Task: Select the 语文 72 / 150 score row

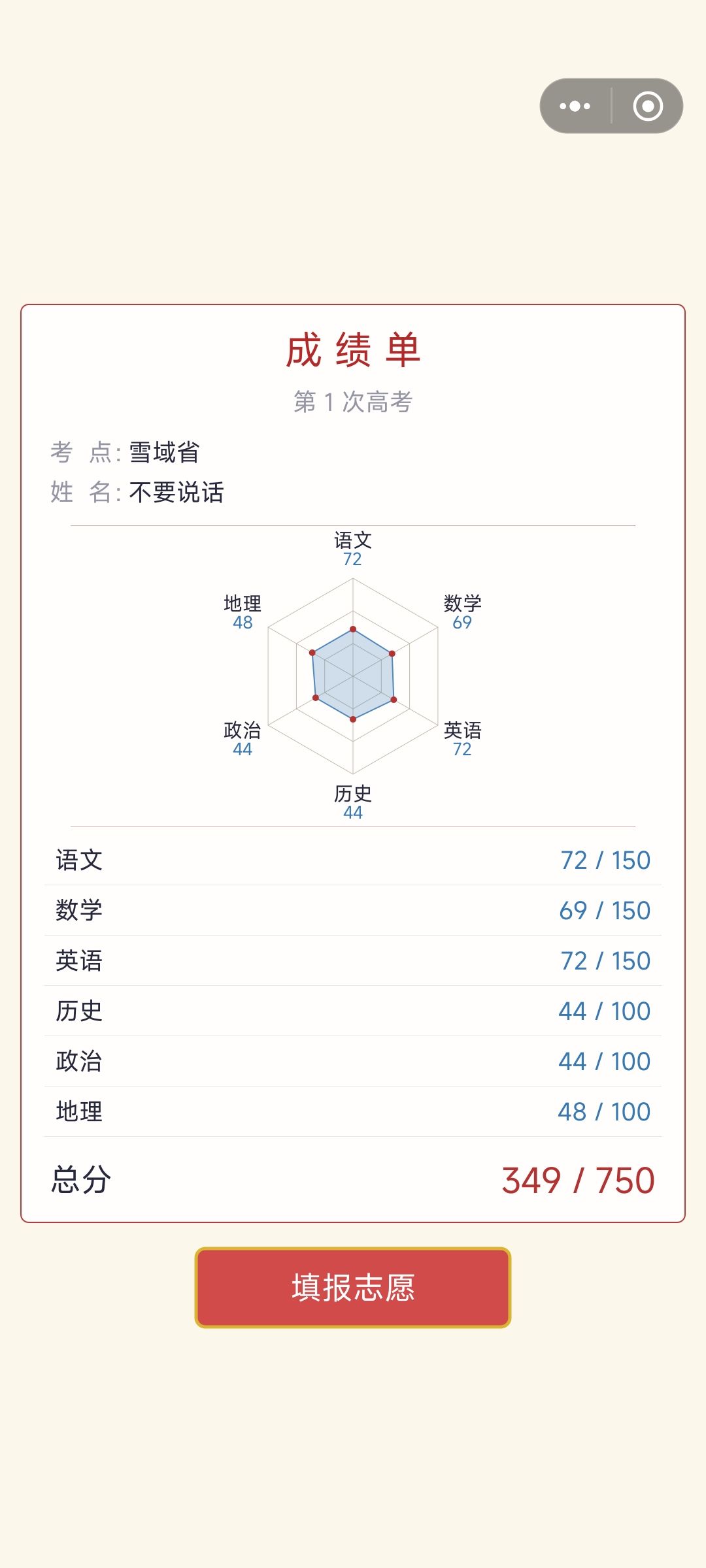Action: pos(353,860)
